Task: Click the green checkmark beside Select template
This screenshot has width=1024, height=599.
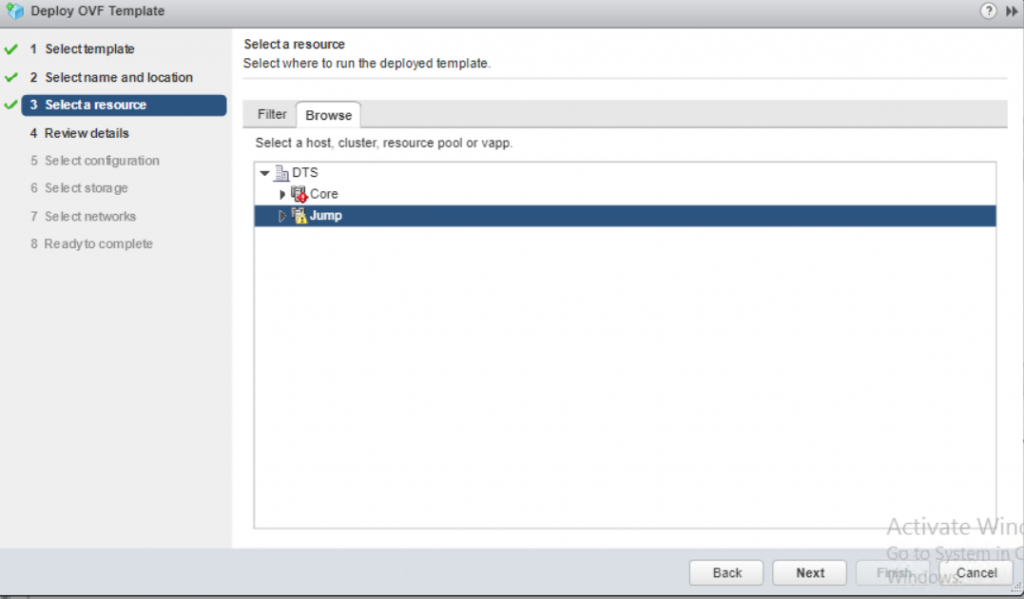Action: point(11,49)
